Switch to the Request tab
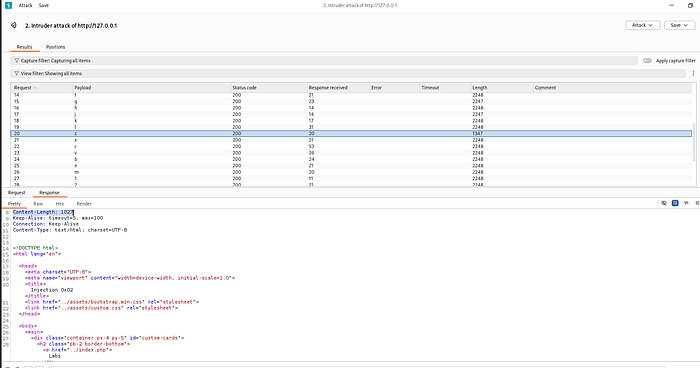 [17, 193]
